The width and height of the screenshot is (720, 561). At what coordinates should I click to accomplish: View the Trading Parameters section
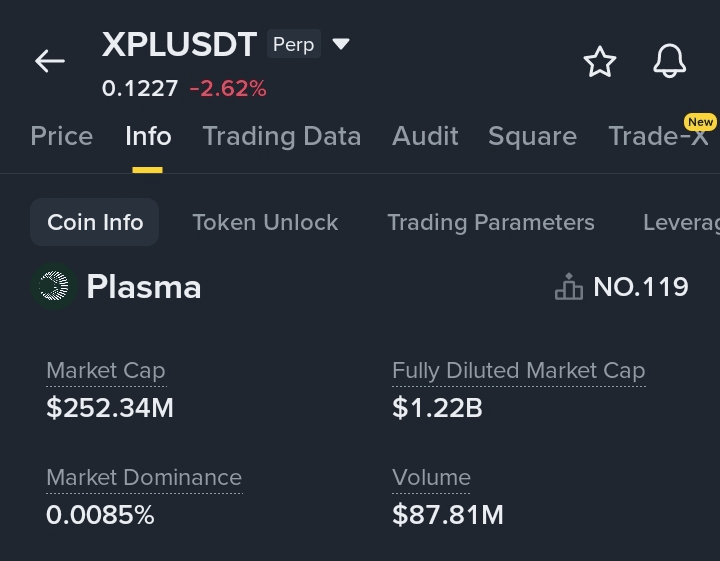tap(491, 222)
